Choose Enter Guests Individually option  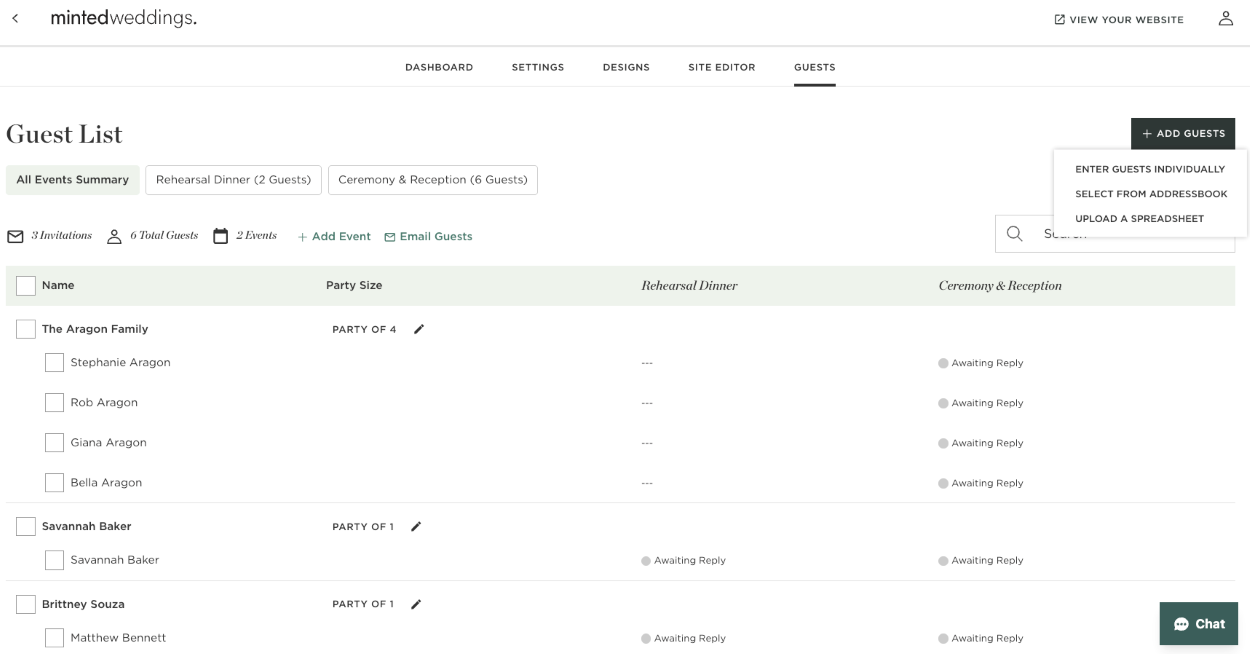(x=1149, y=170)
